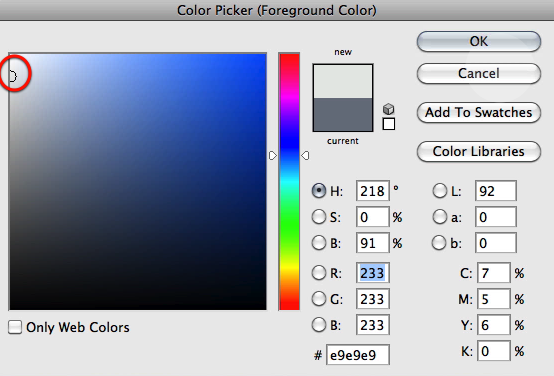Click the hex color field e9e9e9

pyautogui.click(x=358, y=355)
